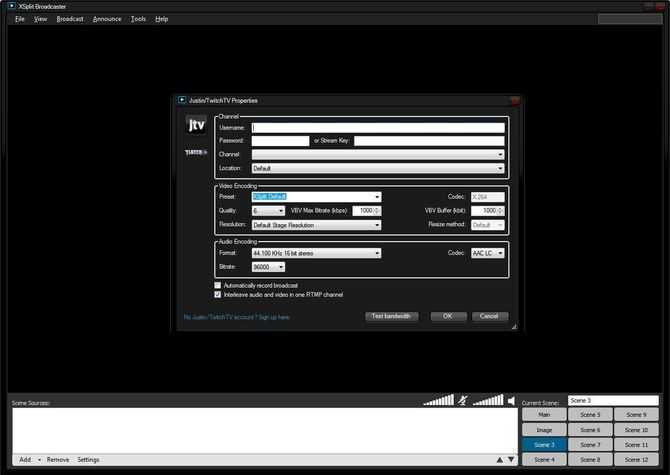The image size is (670, 475).
Task: Close the Justin/TwitchTV Properties dialog
Action: pyautogui.click(x=515, y=100)
